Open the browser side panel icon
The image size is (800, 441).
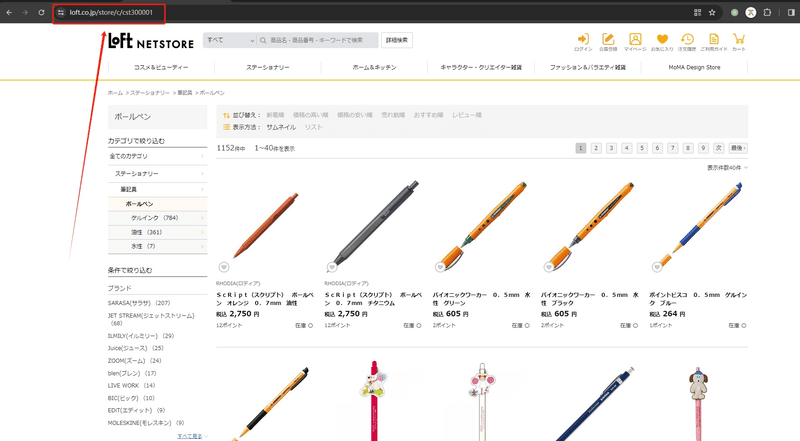tap(791, 12)
